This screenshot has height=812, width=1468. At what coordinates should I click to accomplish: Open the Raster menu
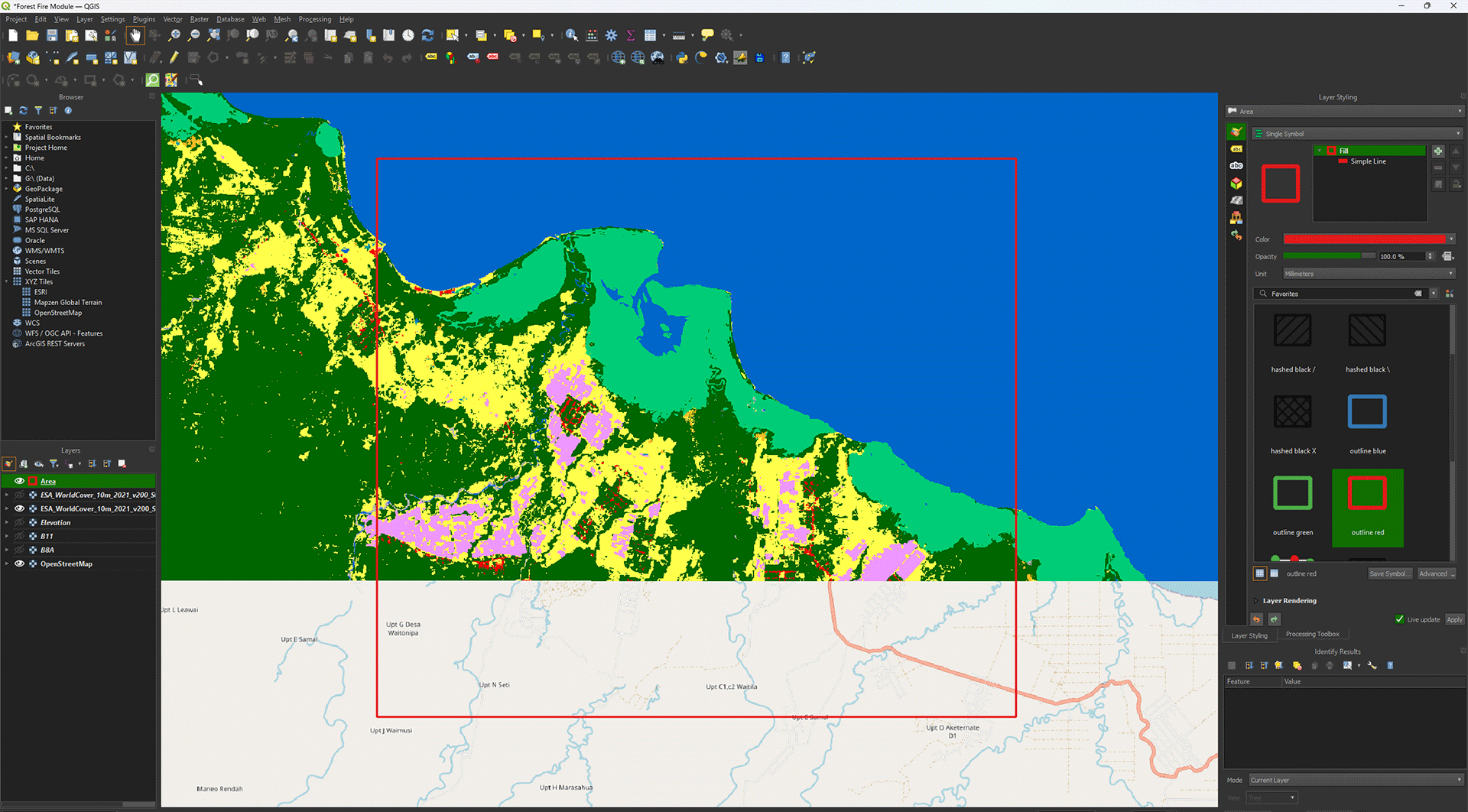point(199,19)
